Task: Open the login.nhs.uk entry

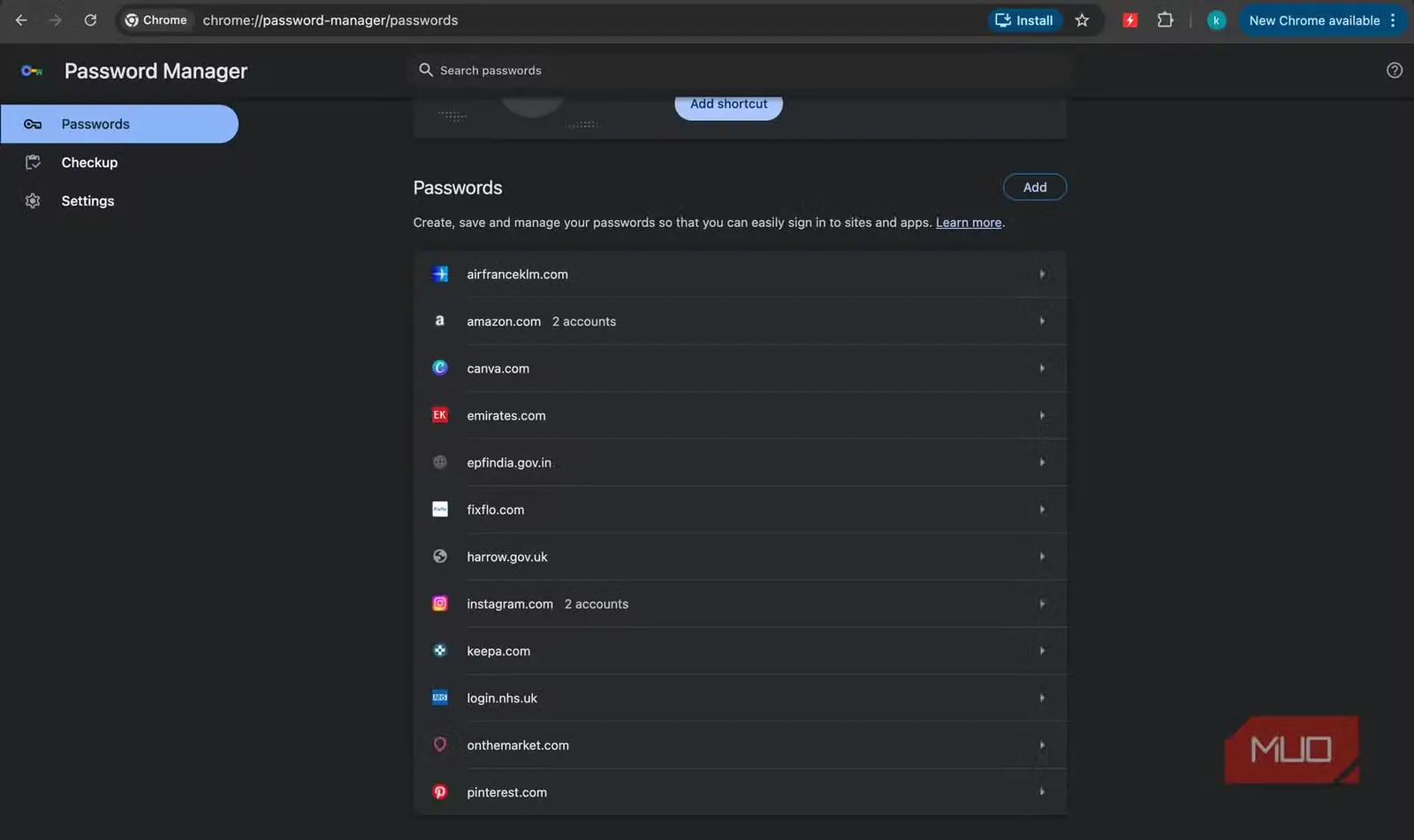Action: coord(741,698)
